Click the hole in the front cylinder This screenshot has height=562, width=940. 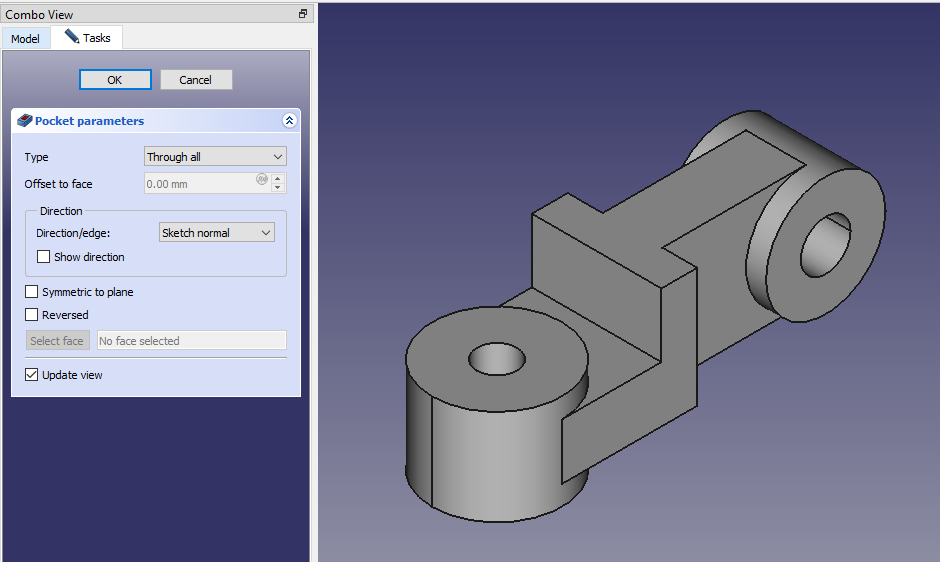(x=496, y=359)
